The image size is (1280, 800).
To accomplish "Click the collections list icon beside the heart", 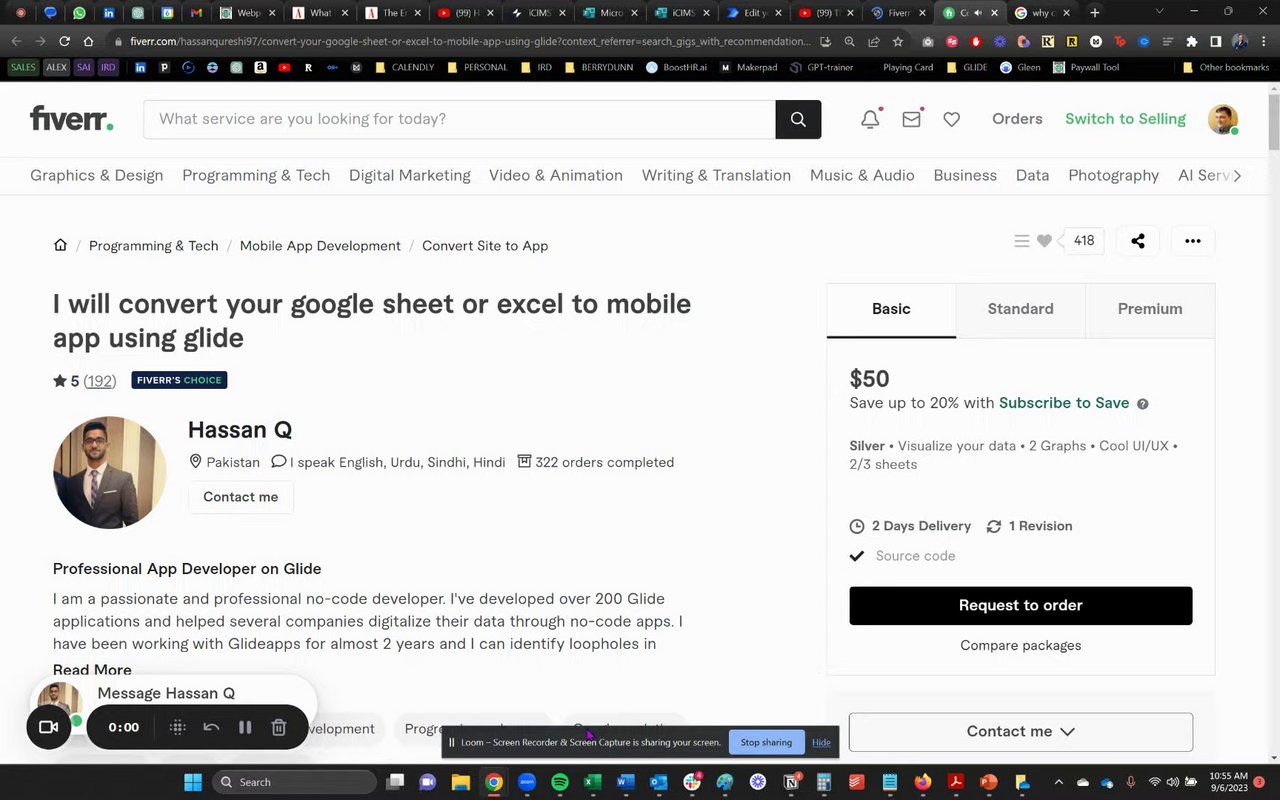I will [1021, 241].
